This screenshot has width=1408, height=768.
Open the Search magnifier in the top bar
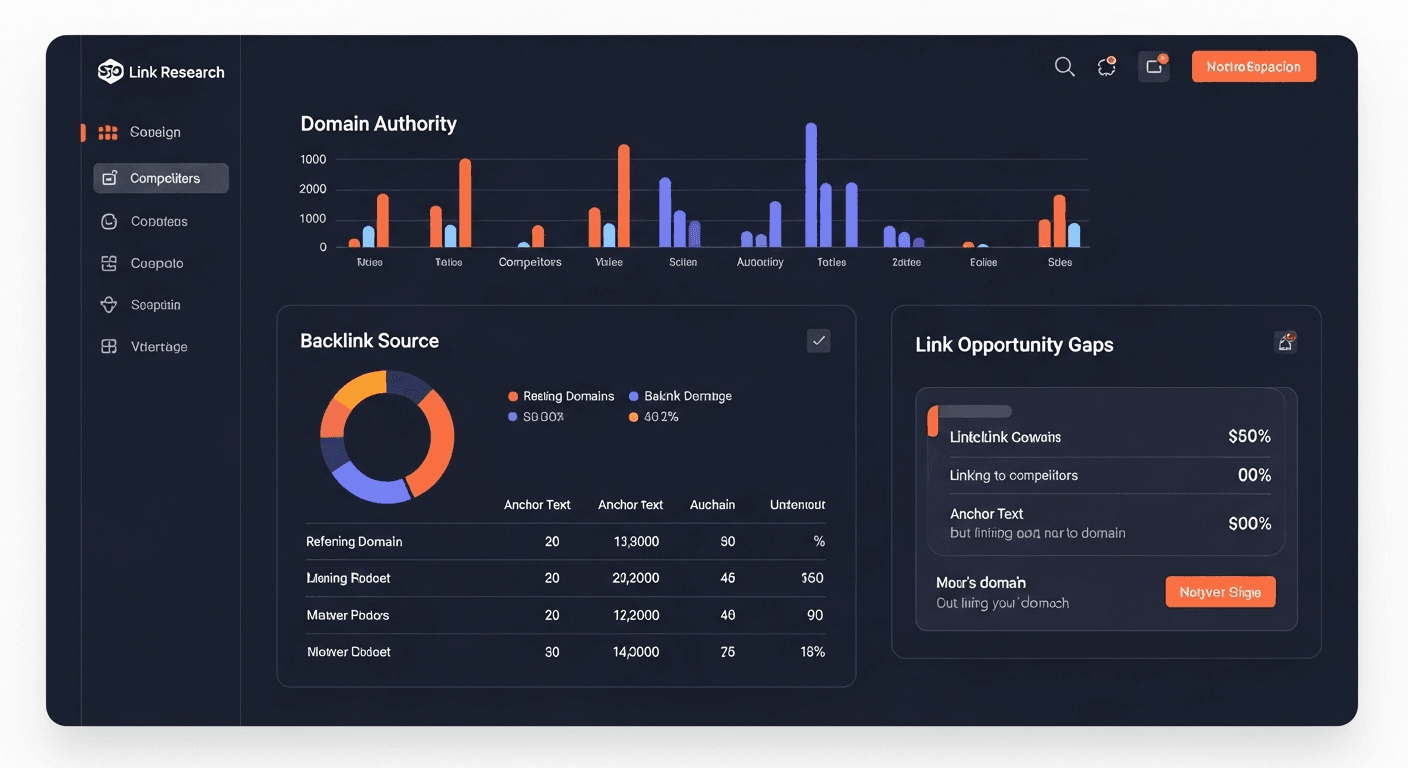(x=1064, y=66)
